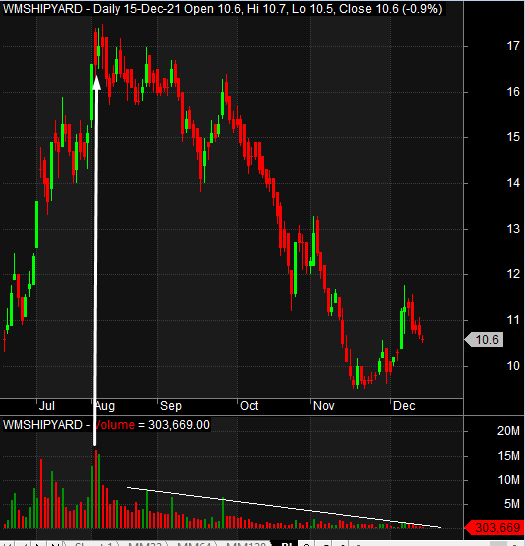
Task: Click the 14 price axis label
Action: (513, 183)
